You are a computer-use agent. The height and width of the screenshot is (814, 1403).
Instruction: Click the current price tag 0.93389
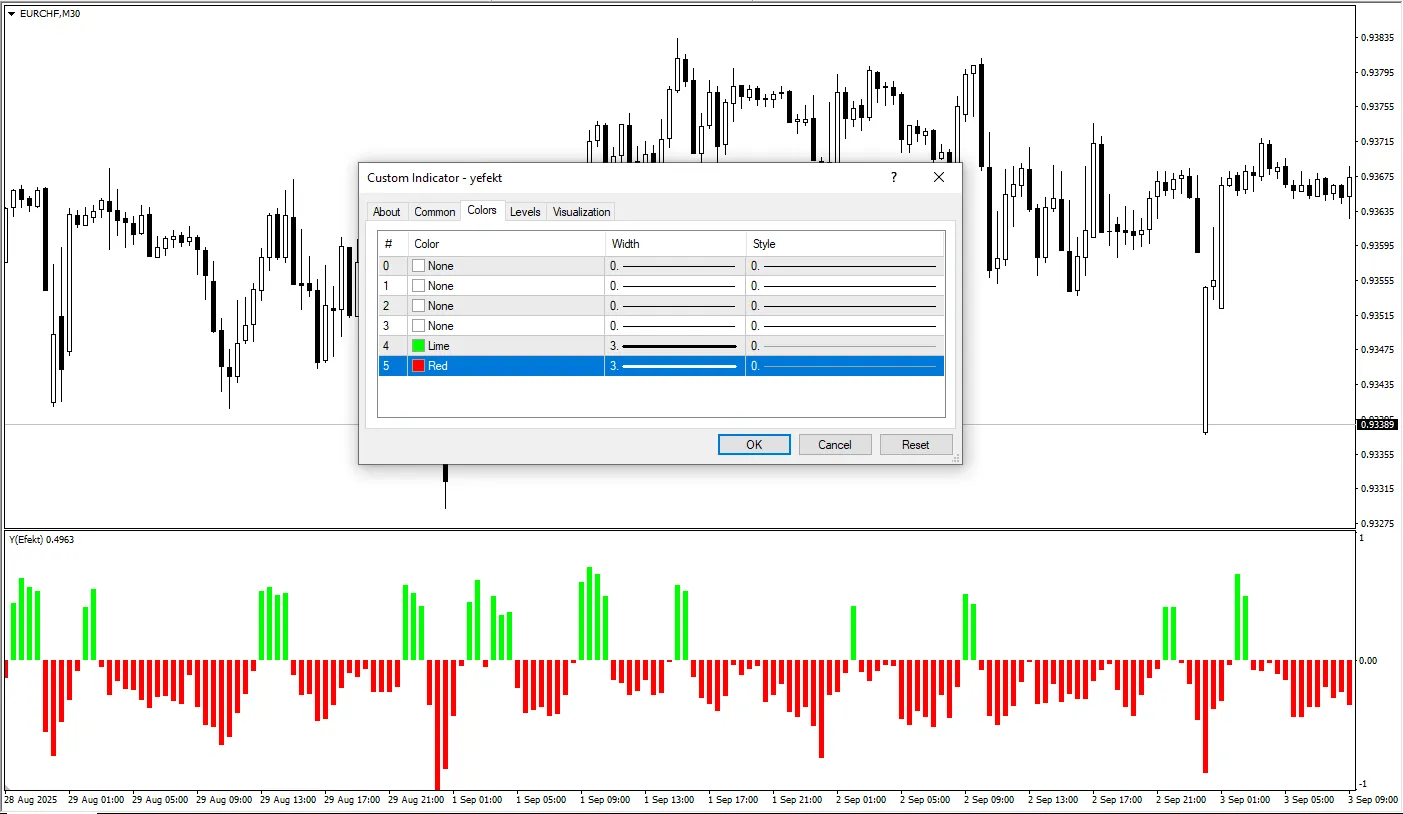1376,425
